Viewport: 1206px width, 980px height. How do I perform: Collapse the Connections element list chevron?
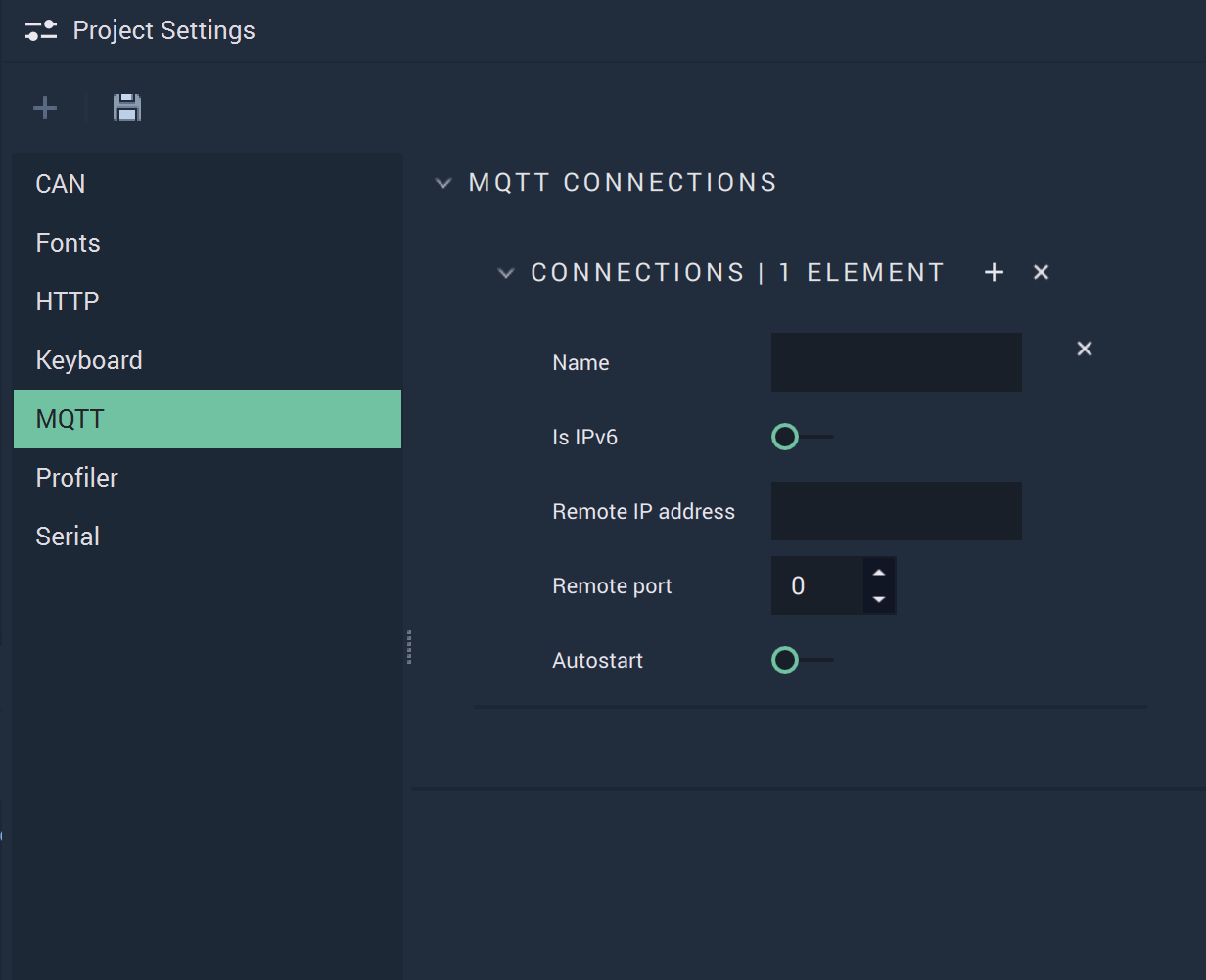tap(506, 273)
